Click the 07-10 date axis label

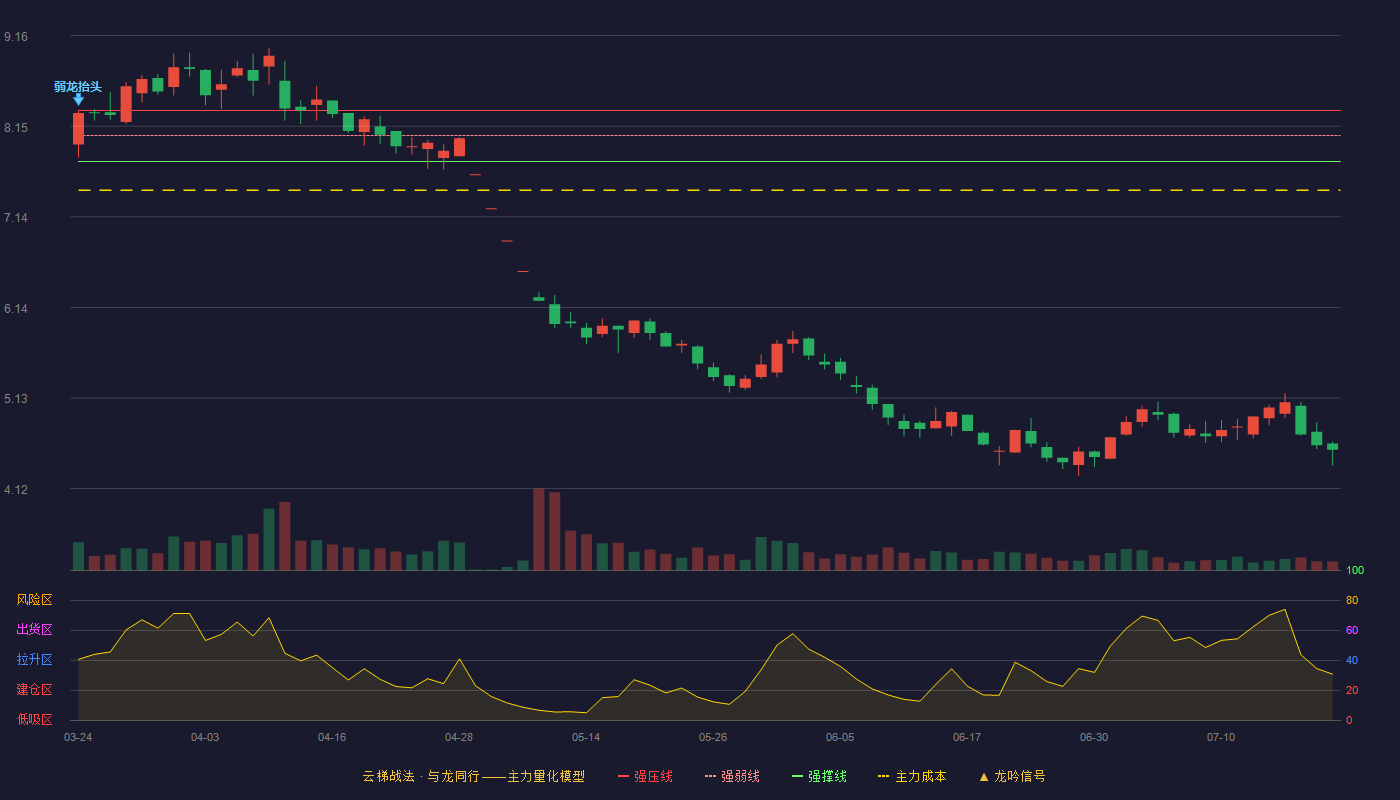click(x=1221, y=737)
